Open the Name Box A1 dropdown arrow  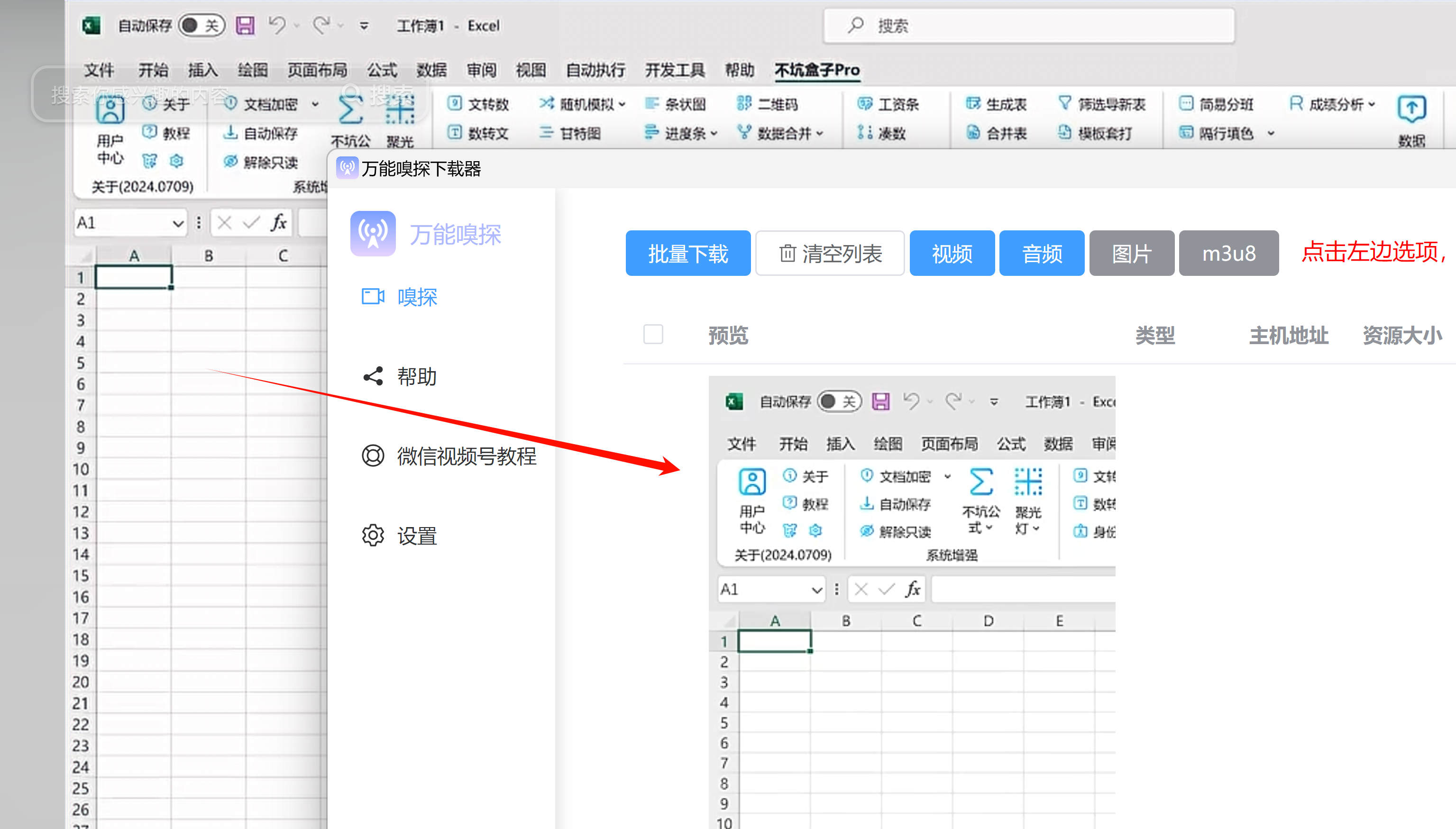178,223
